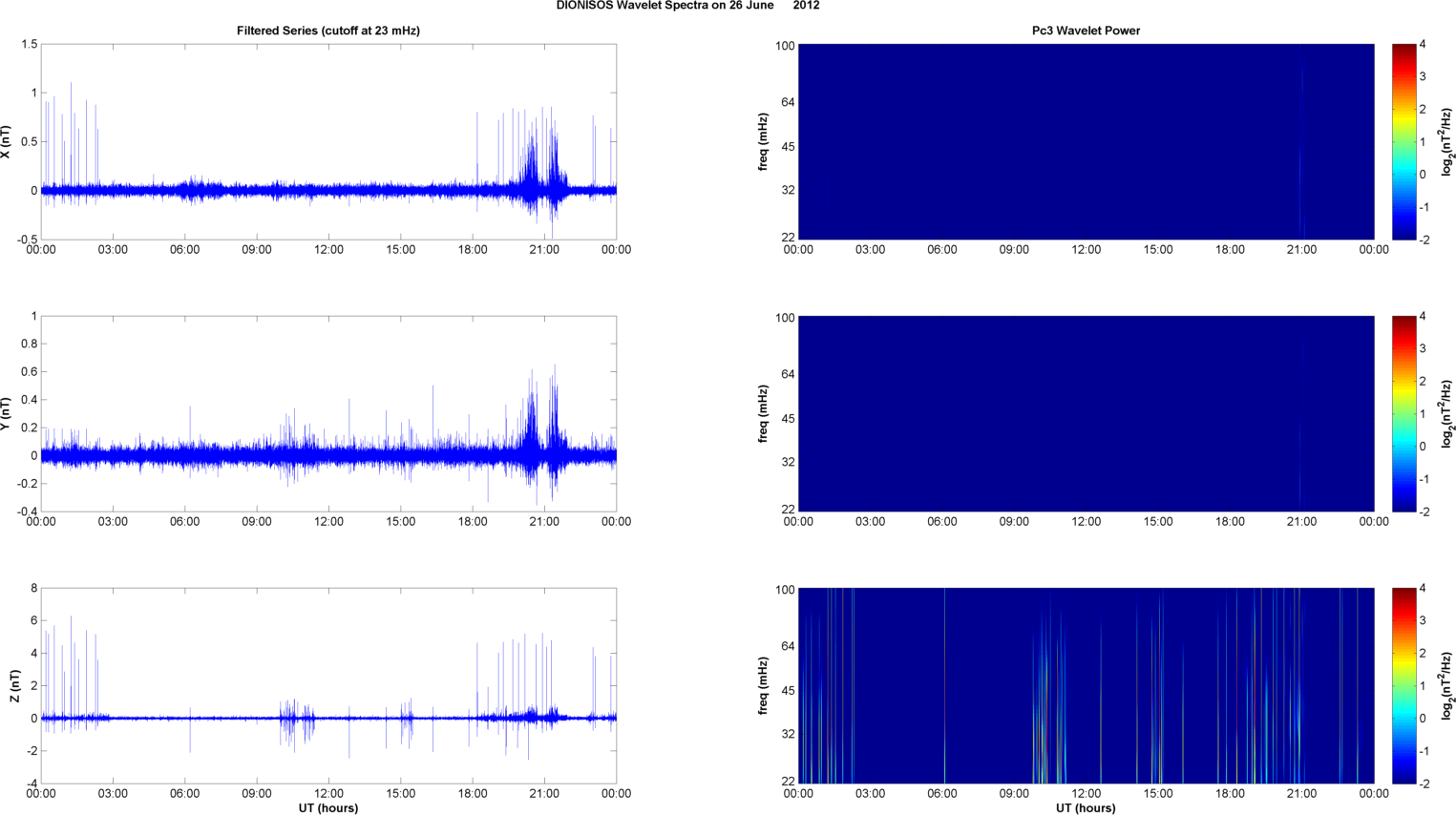
Task: Click the -0.4 tick on the Y (nT) axis
Action: 27,512
